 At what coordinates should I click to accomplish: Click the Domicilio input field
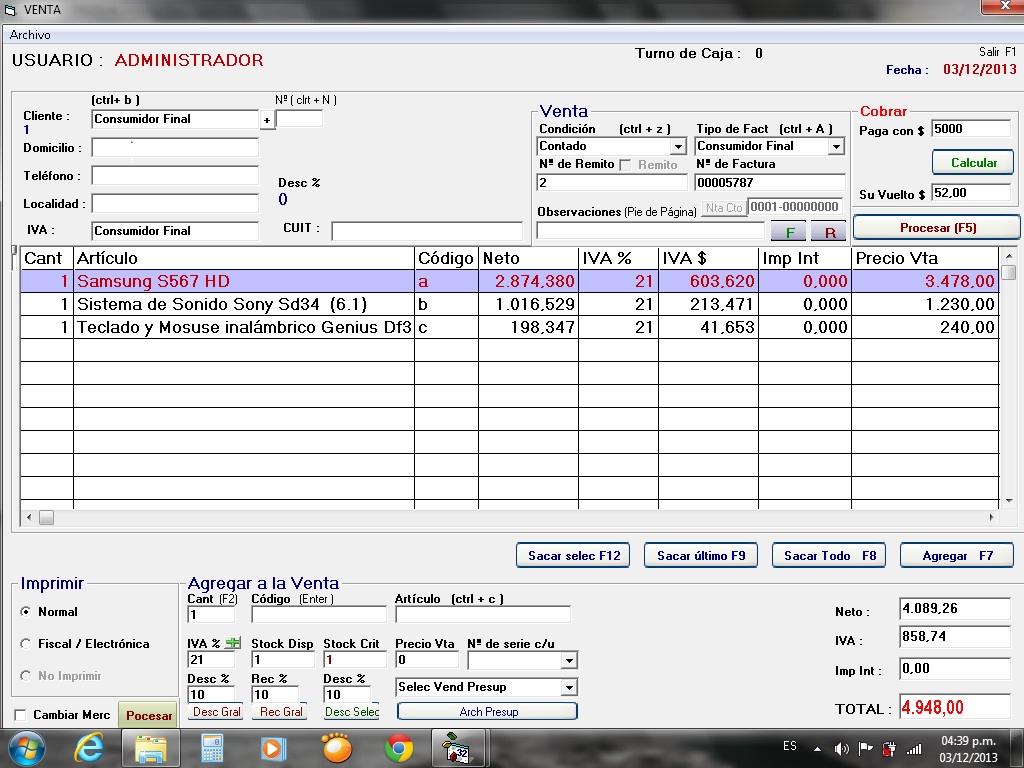(175, 148)
